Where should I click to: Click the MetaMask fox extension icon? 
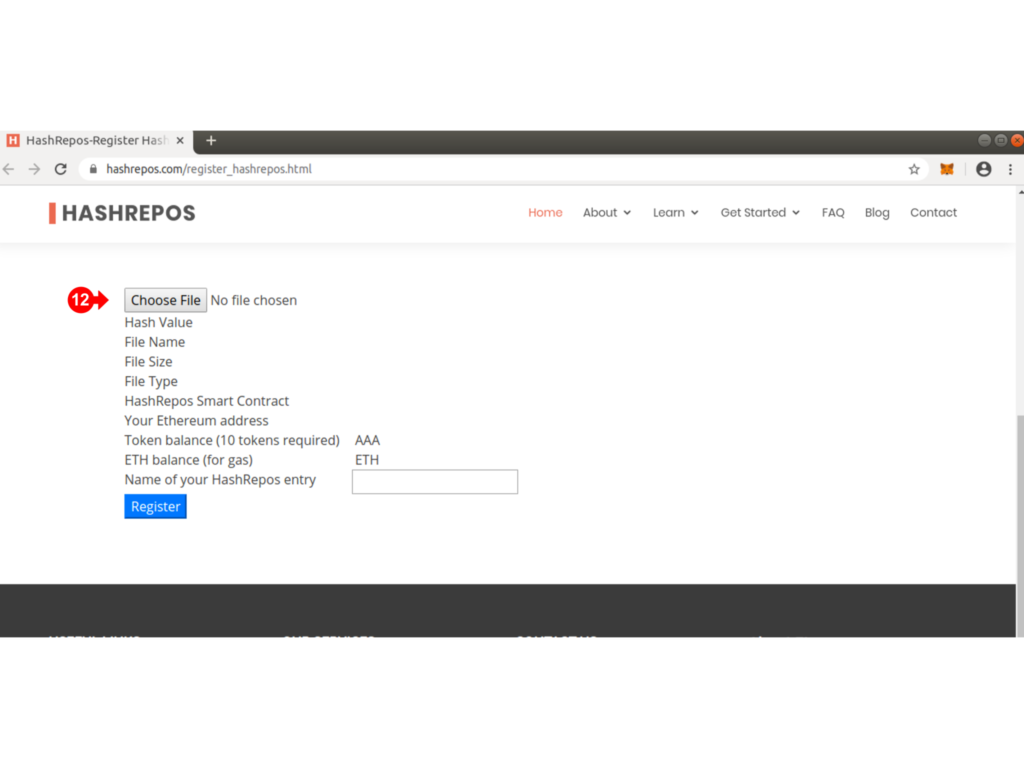pos(946,169)
